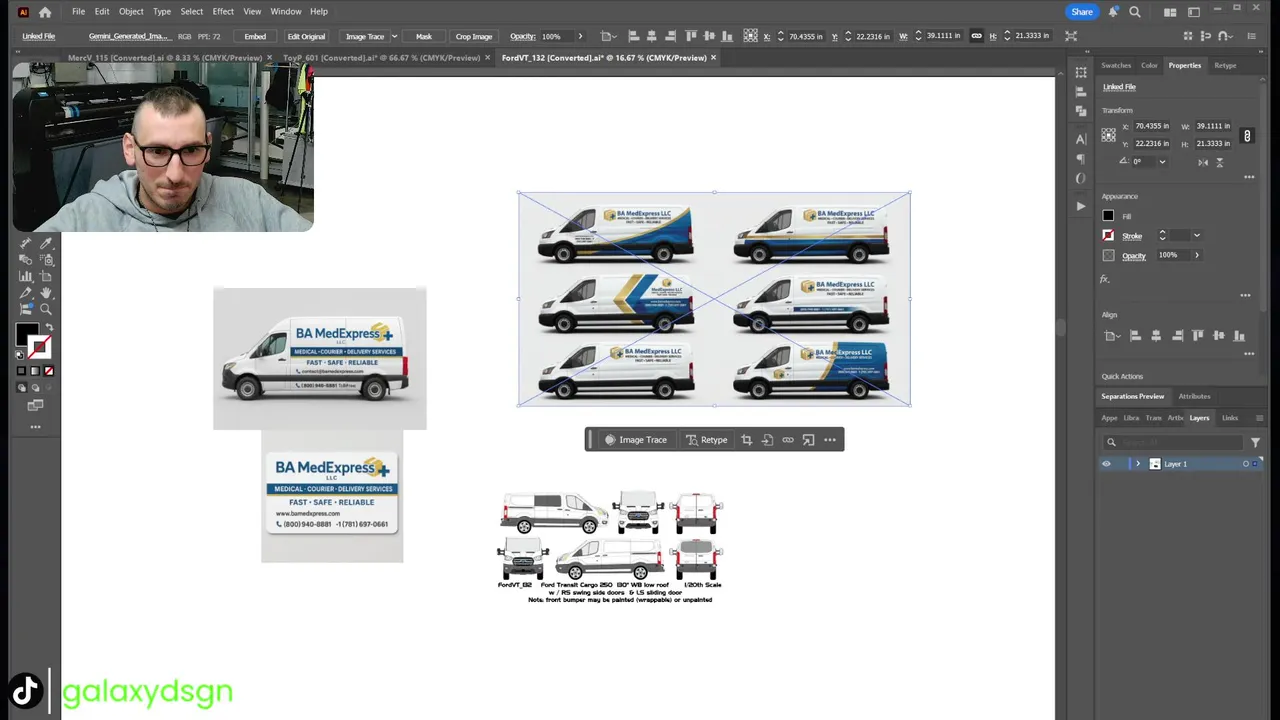Open the Image Trace presets dropdown arrow

[x=394, y=36]
